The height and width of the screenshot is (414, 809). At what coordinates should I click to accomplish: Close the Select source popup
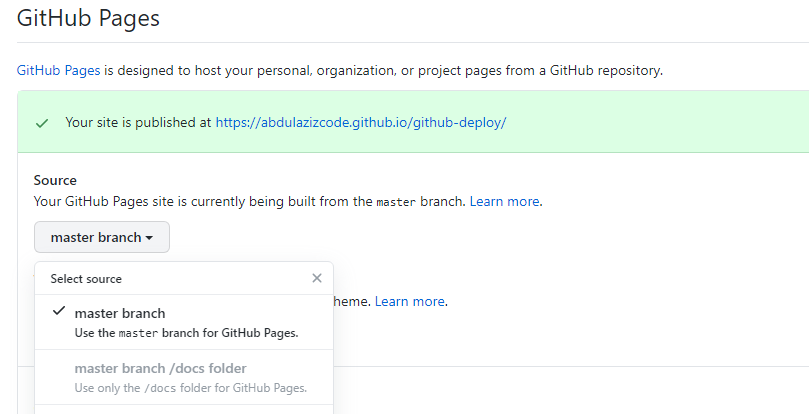tap(317, 278)
